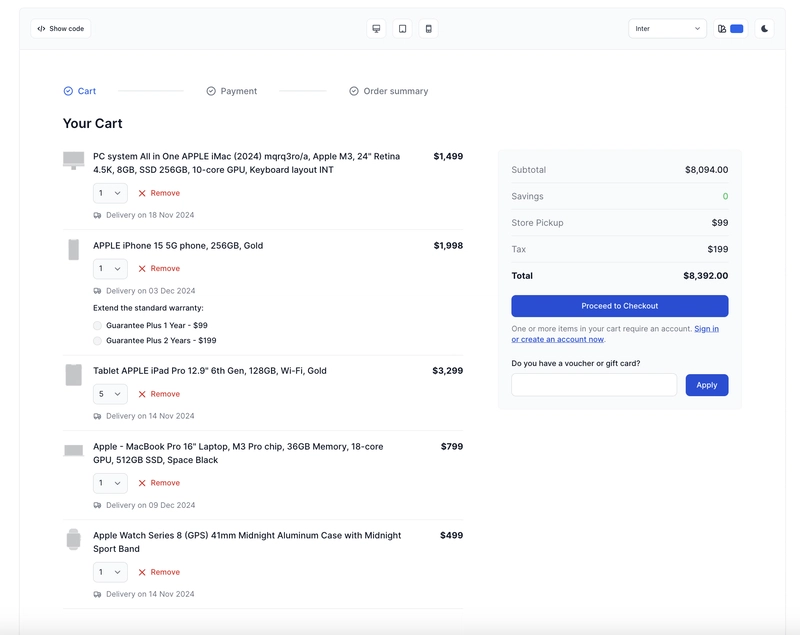The height and width of the screenshot is (635, 800).
Task: Remove the iMac from cart
Action: tap(159, 193)
